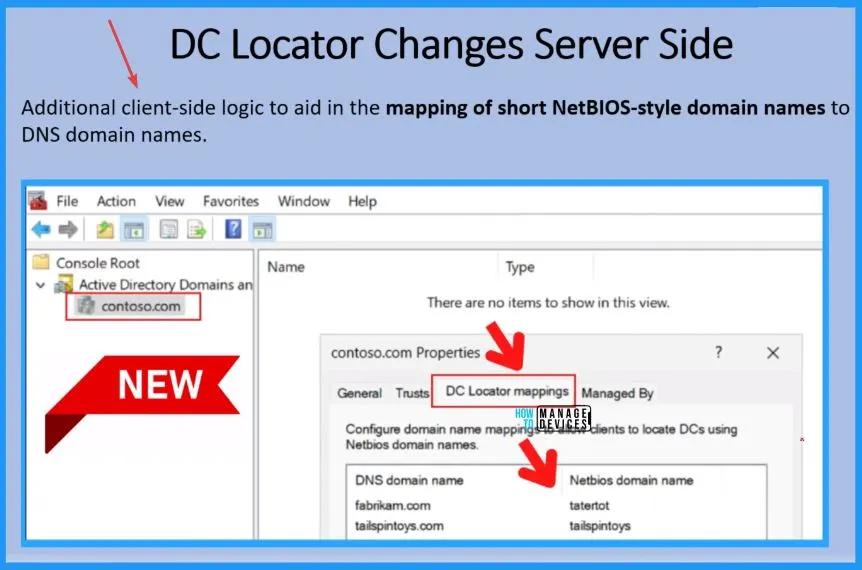Click the Active Directory Domains node icon
The image size is (862, 570).
tap(64, 284)
